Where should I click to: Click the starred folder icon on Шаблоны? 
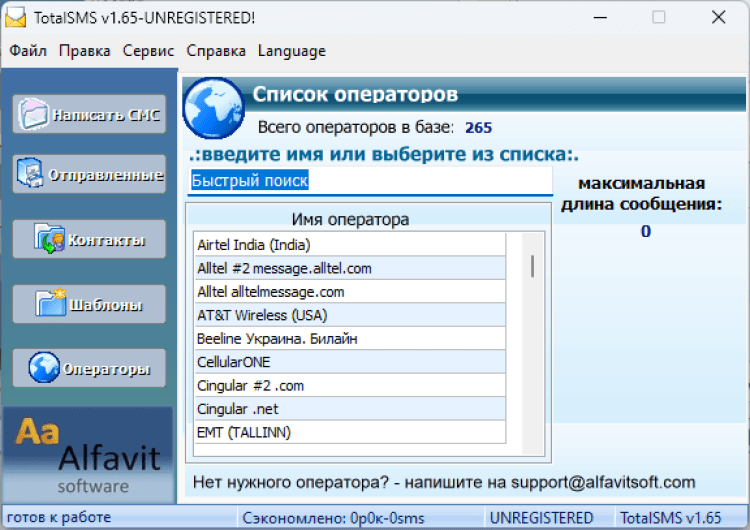pos(51,302)
